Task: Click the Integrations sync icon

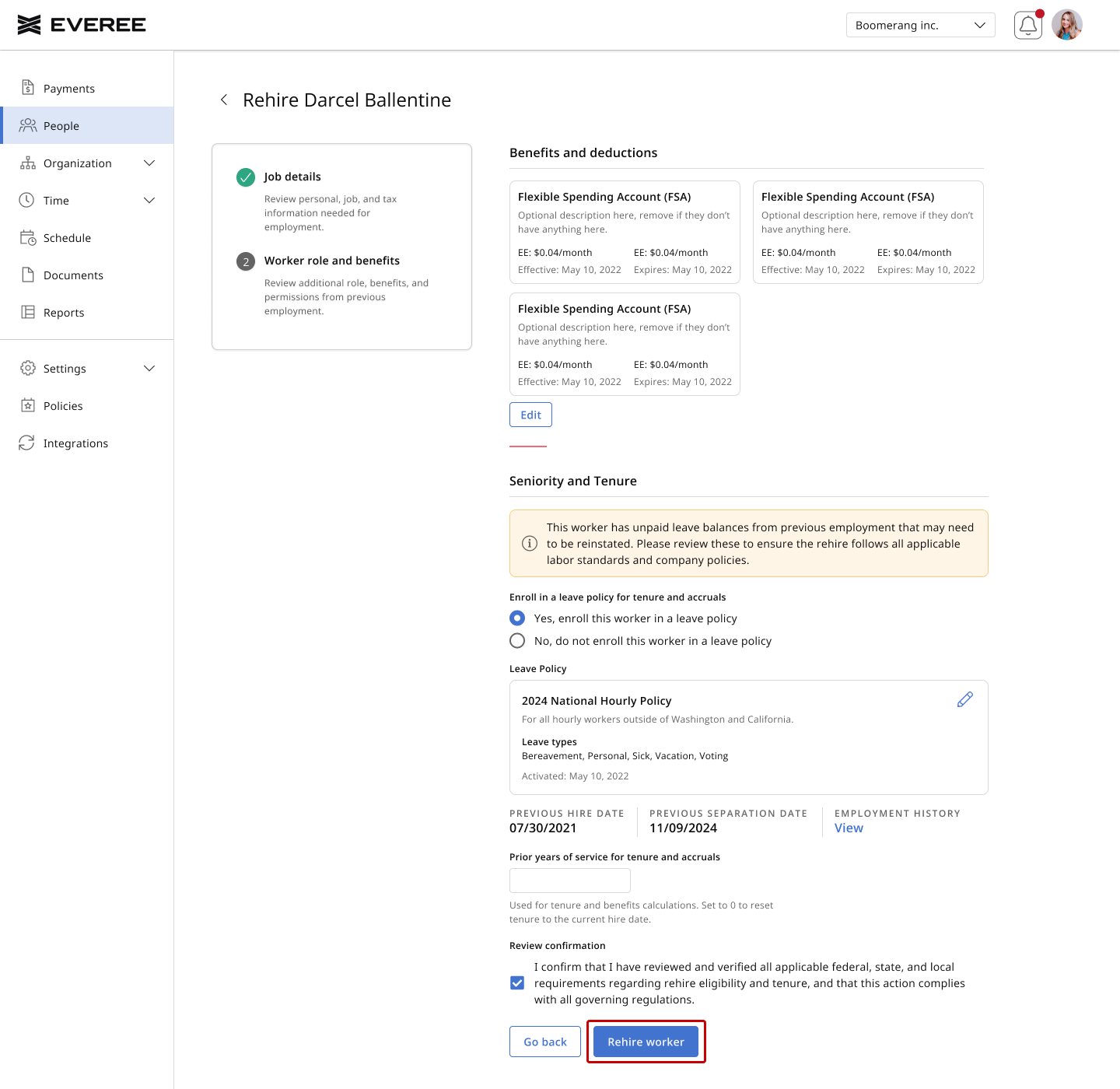Action: pyautogui.click(x=26, y=443)
